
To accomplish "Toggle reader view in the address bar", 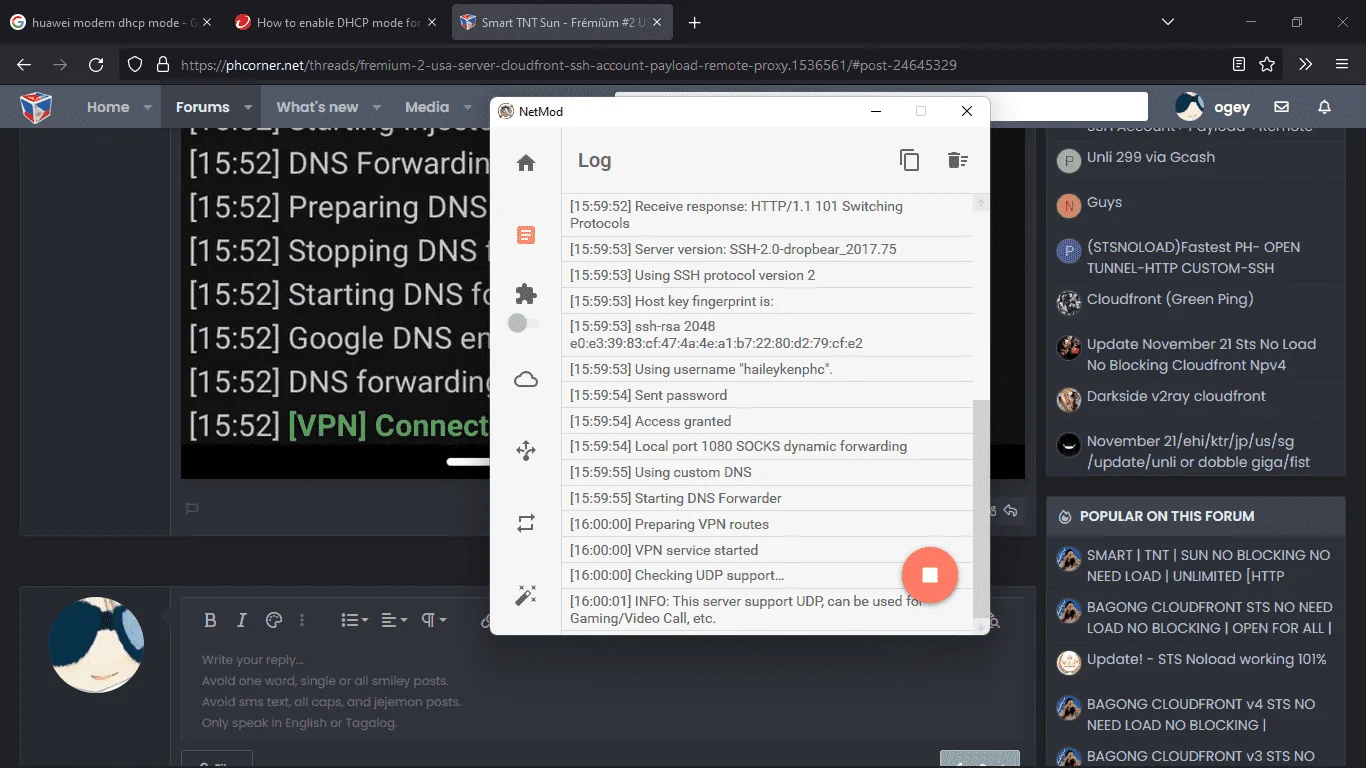I will 1239,64.
